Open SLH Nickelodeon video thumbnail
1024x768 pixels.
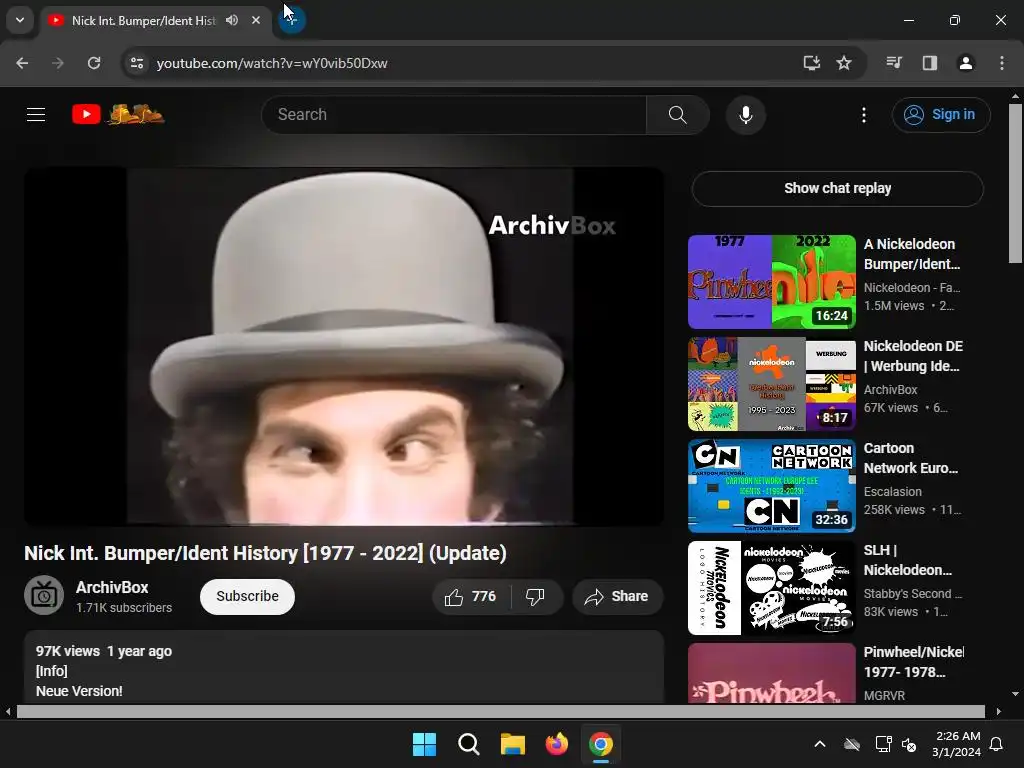click(772, 588)
